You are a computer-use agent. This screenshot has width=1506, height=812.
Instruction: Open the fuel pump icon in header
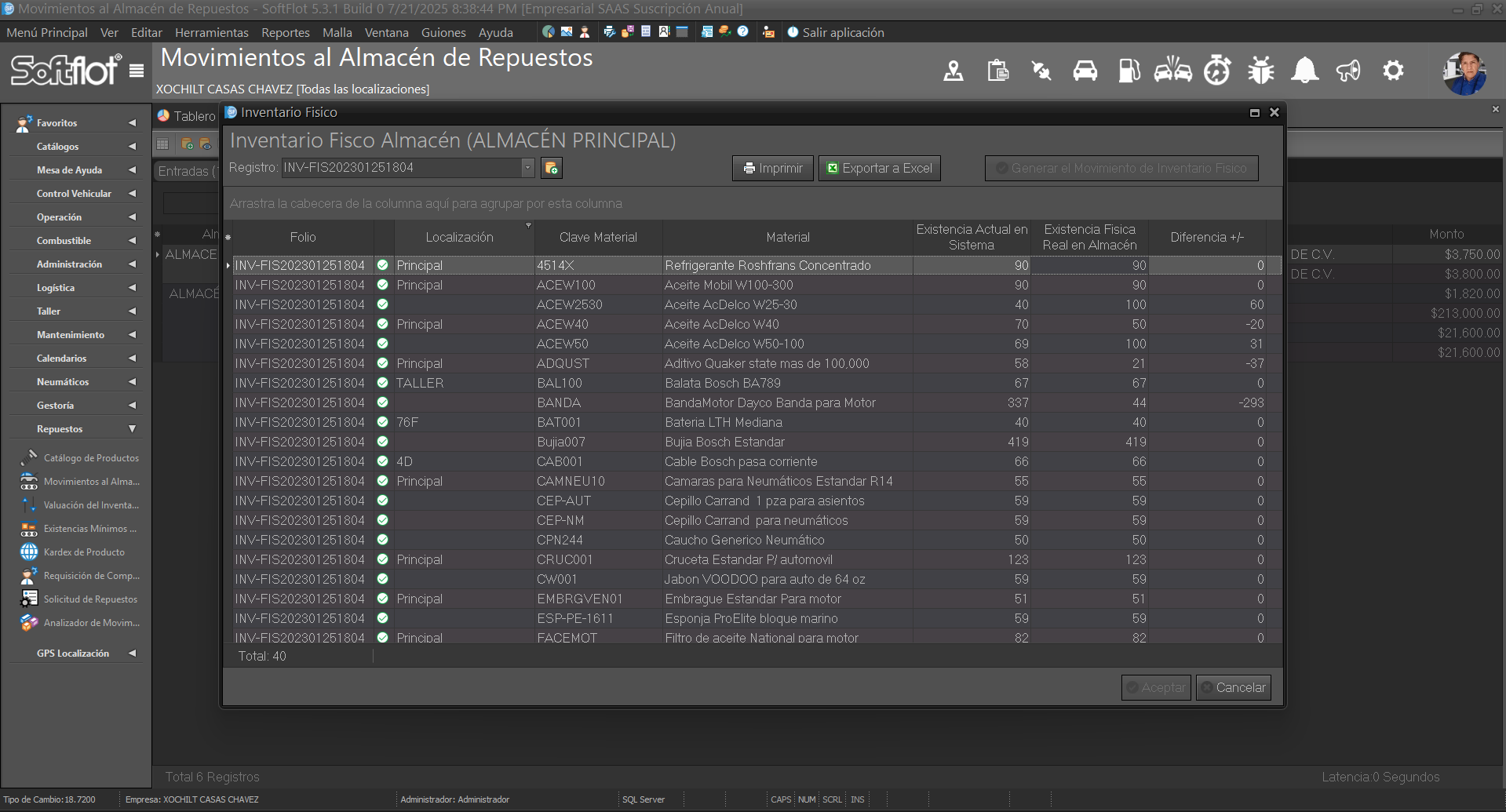1129,71
